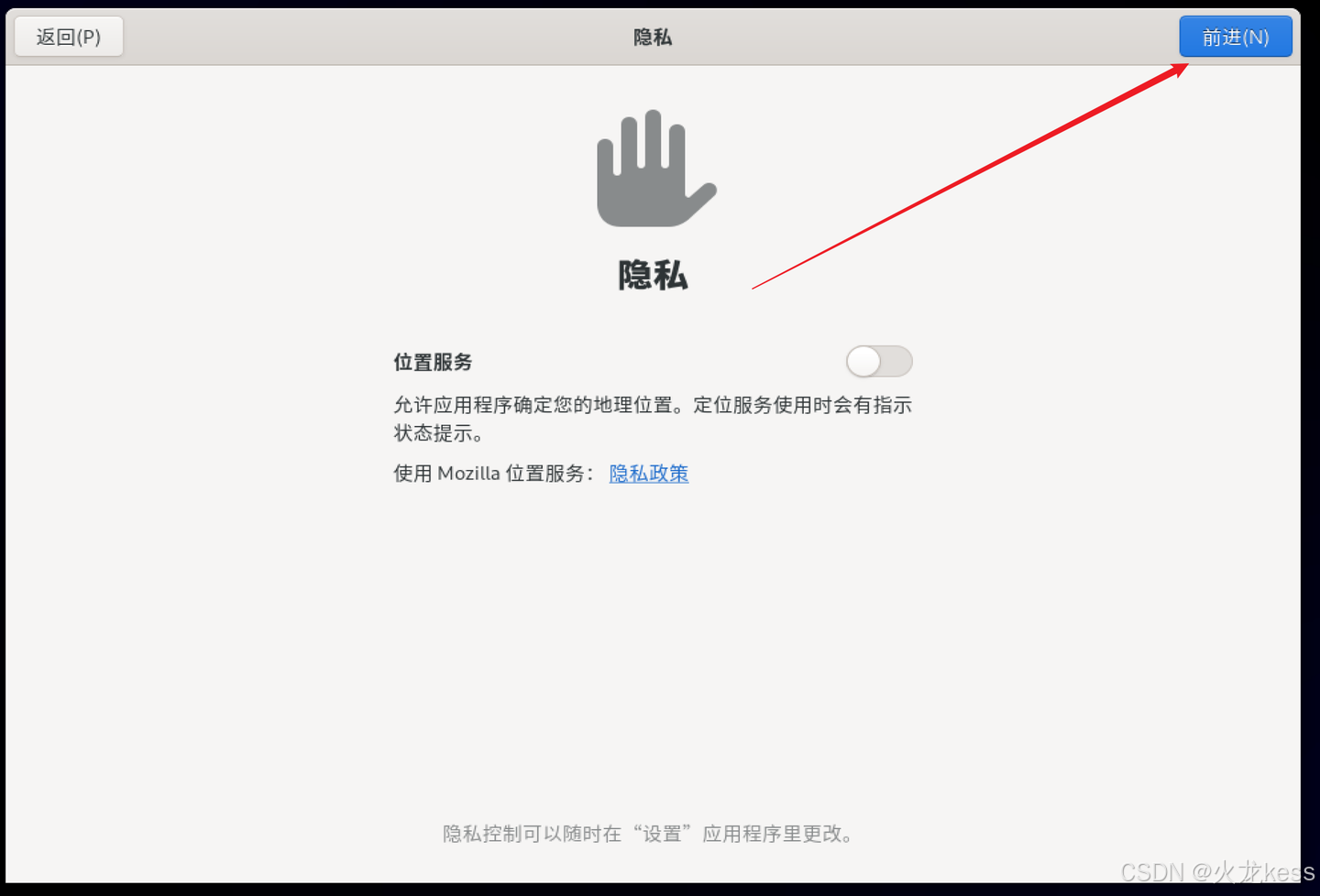Go back using the 返回(P) button
The width and height of the screenshot is (1320, 896).
click(x=69, y=37)
